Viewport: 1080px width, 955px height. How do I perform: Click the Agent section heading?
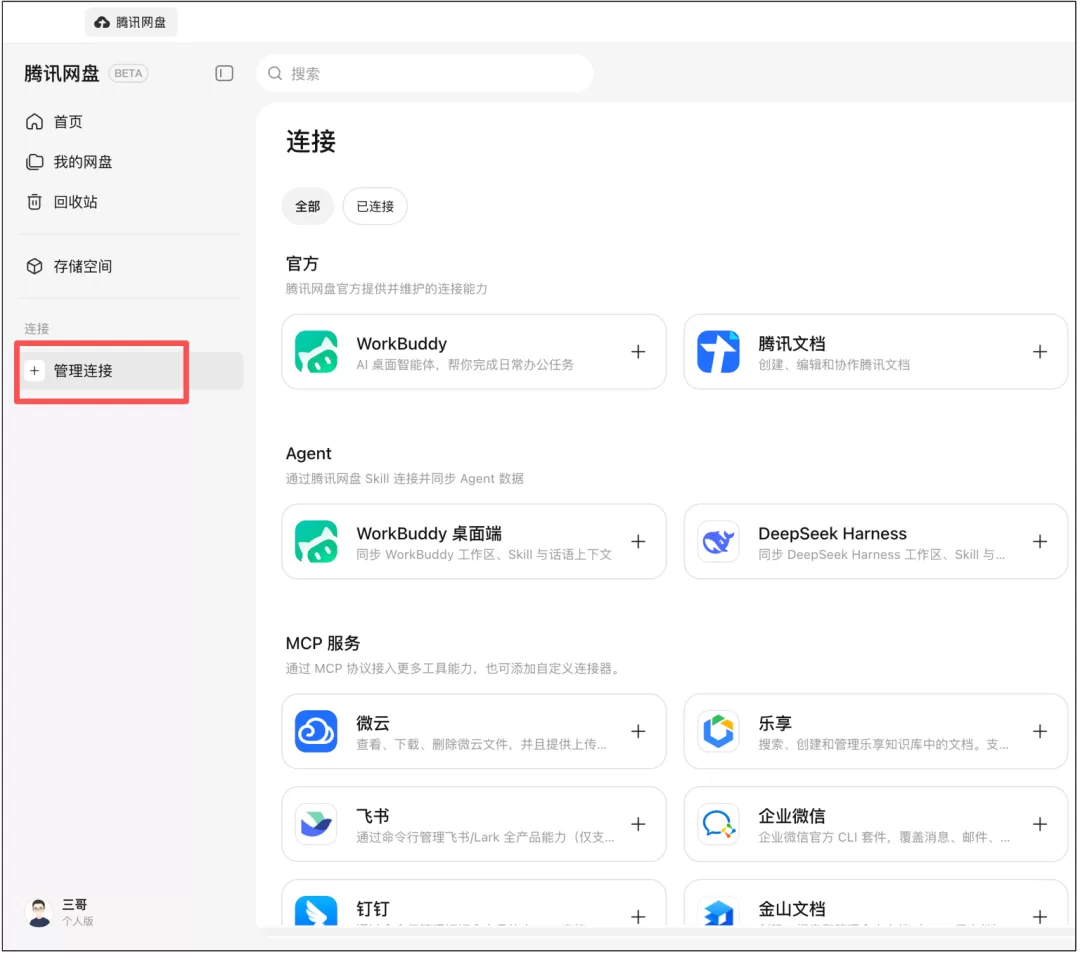(x=309, y=454)
